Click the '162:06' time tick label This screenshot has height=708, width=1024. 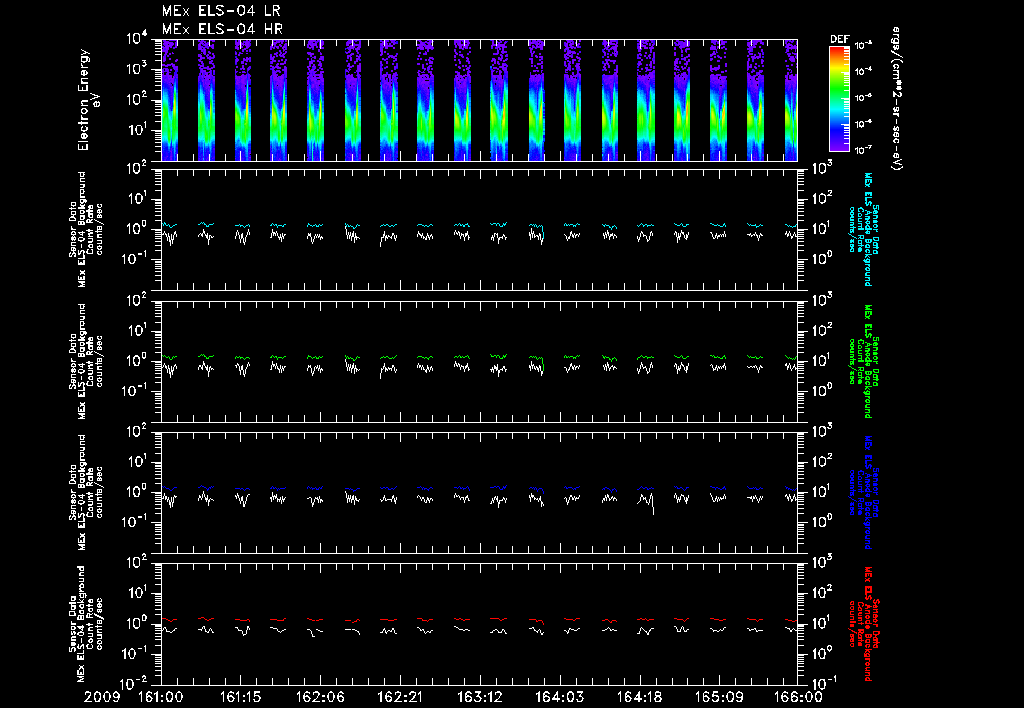tap(321, 697)
